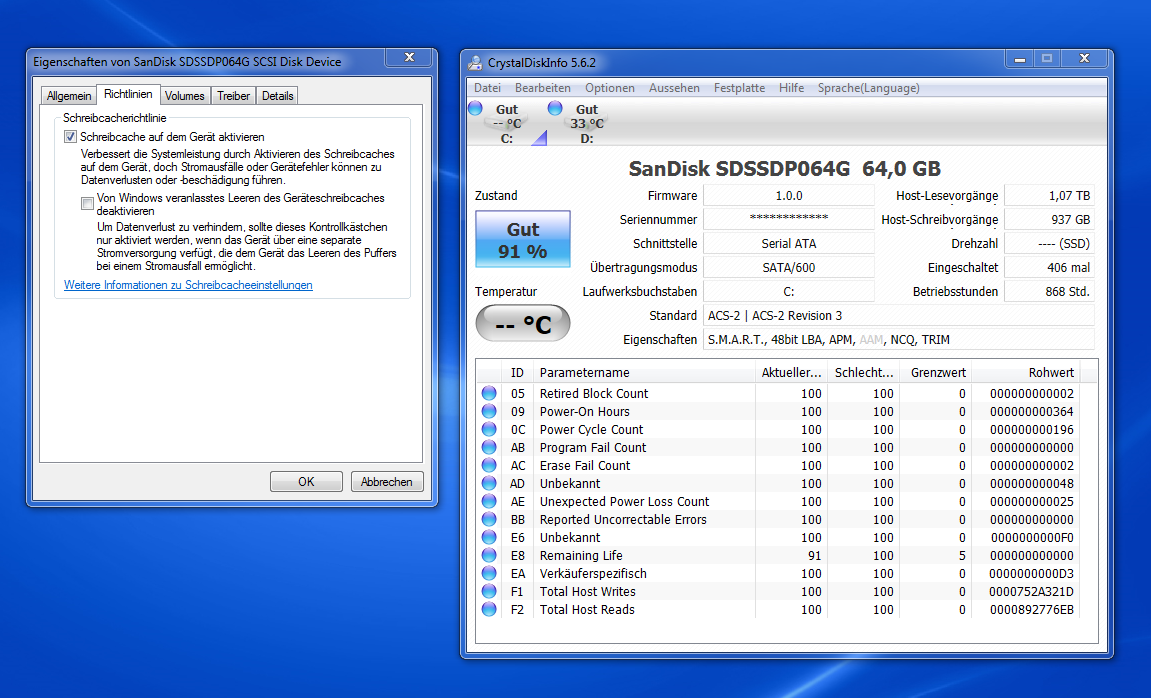Click the 'Gut 91 %' health status button
Screen dimensions: 1151x698
(x=523, y=239)
